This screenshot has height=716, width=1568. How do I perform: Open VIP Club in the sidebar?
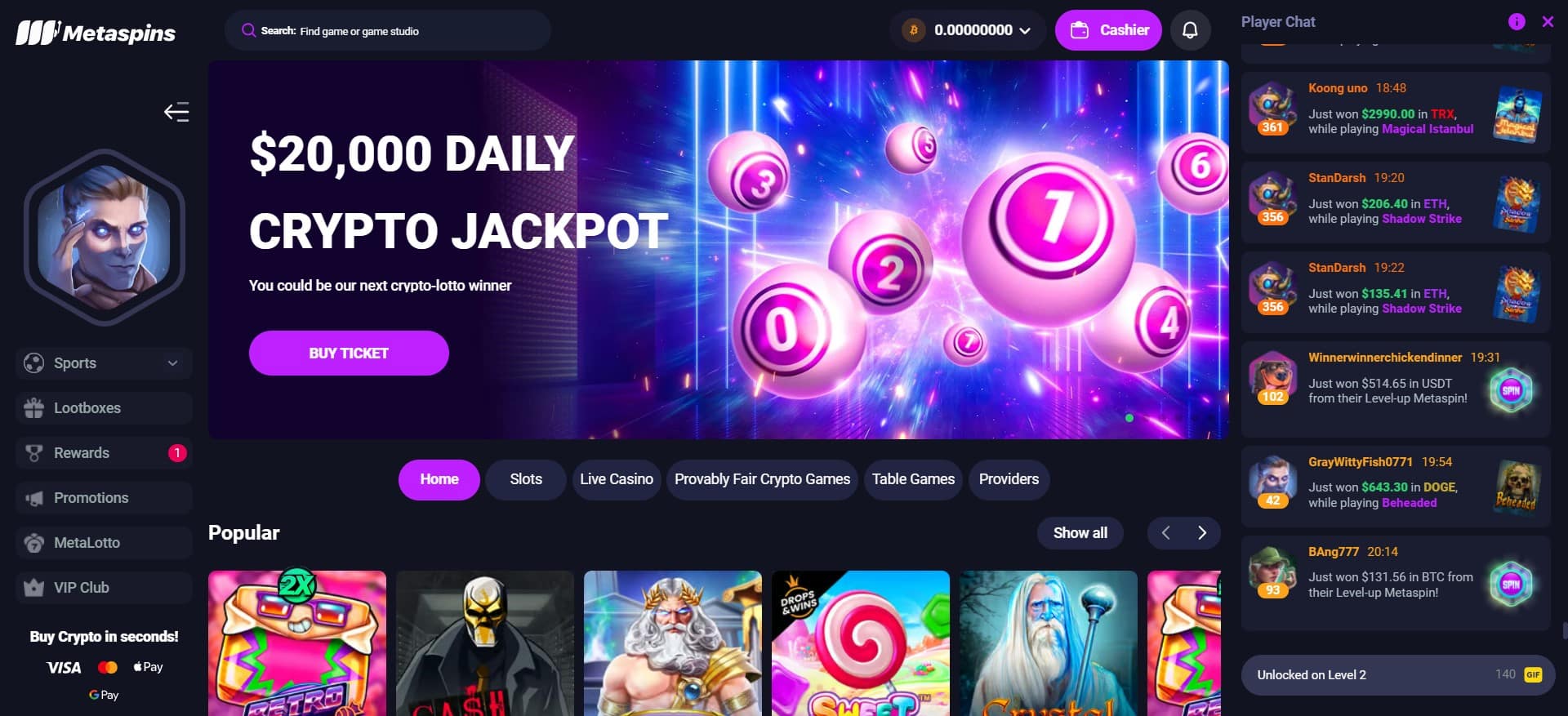point(104,588)
